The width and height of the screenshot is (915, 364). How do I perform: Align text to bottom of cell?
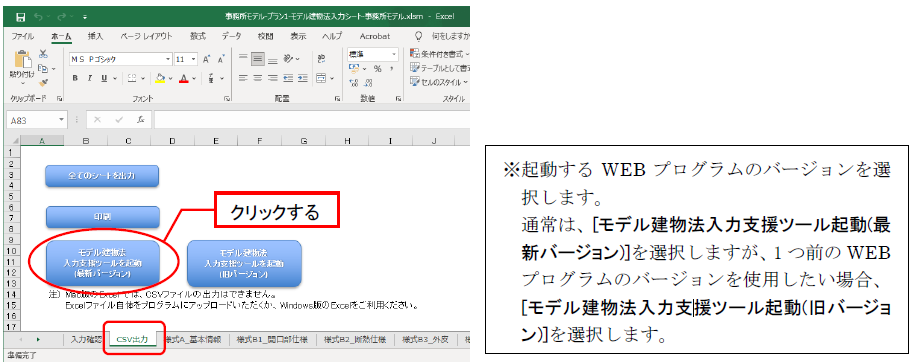(x=273, y=60)
